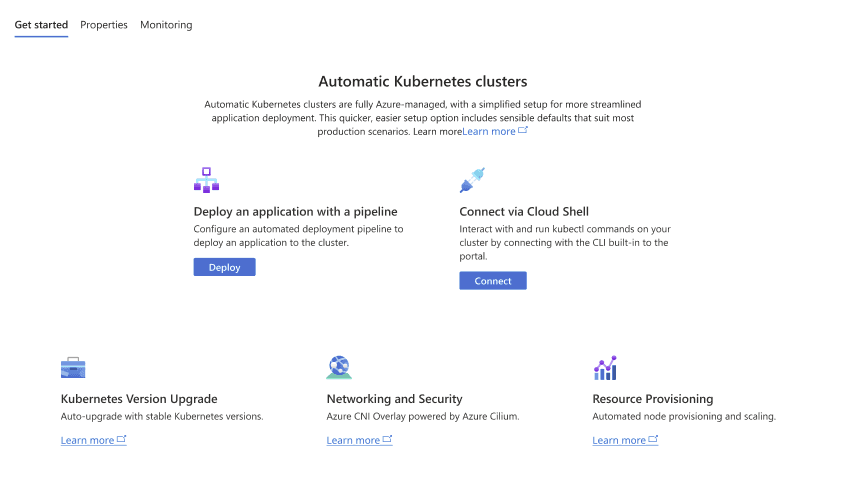The width and height of the screenshot is (854, 489).
Task: Click the Automatic Kubernetes clusters heading
Action: (422, 81)
